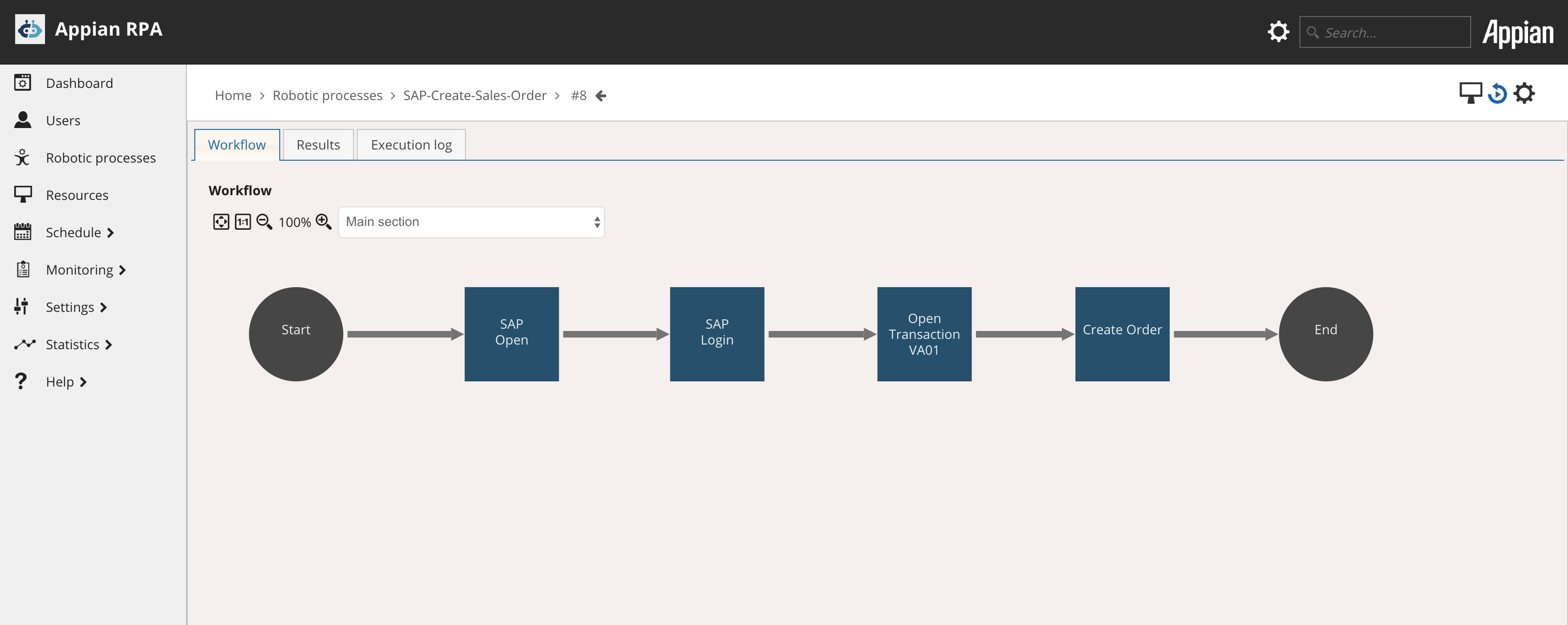
Task: Click the Appian RPA title text
Action: [109, 29]
